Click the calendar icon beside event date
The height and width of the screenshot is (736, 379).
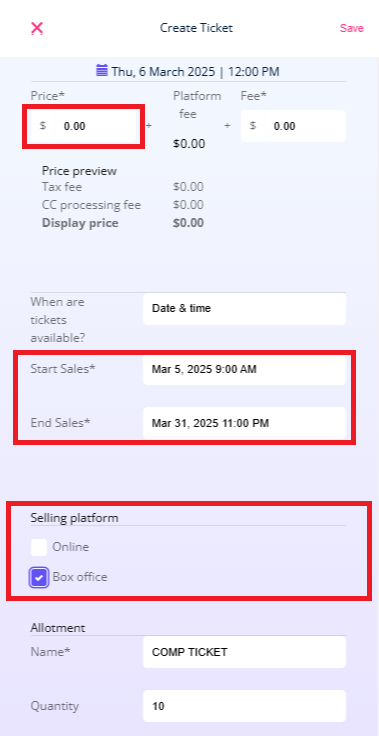click(x=102, y=71)
